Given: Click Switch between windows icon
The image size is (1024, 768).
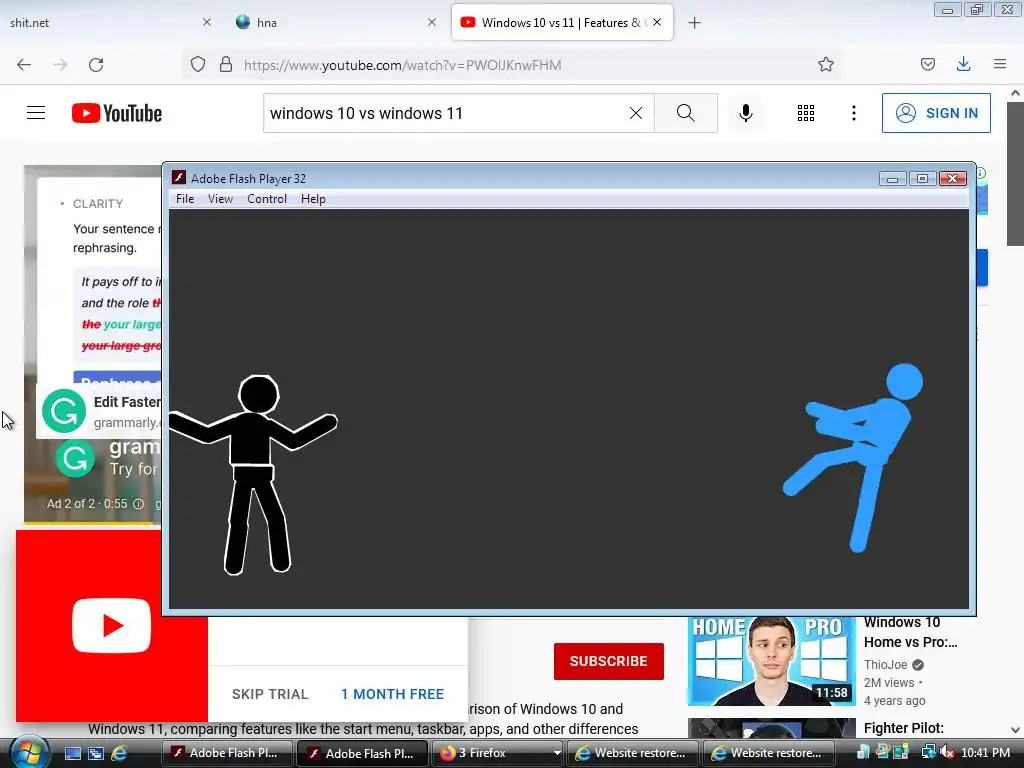Looking at the screenshot, I should [96, 753].
